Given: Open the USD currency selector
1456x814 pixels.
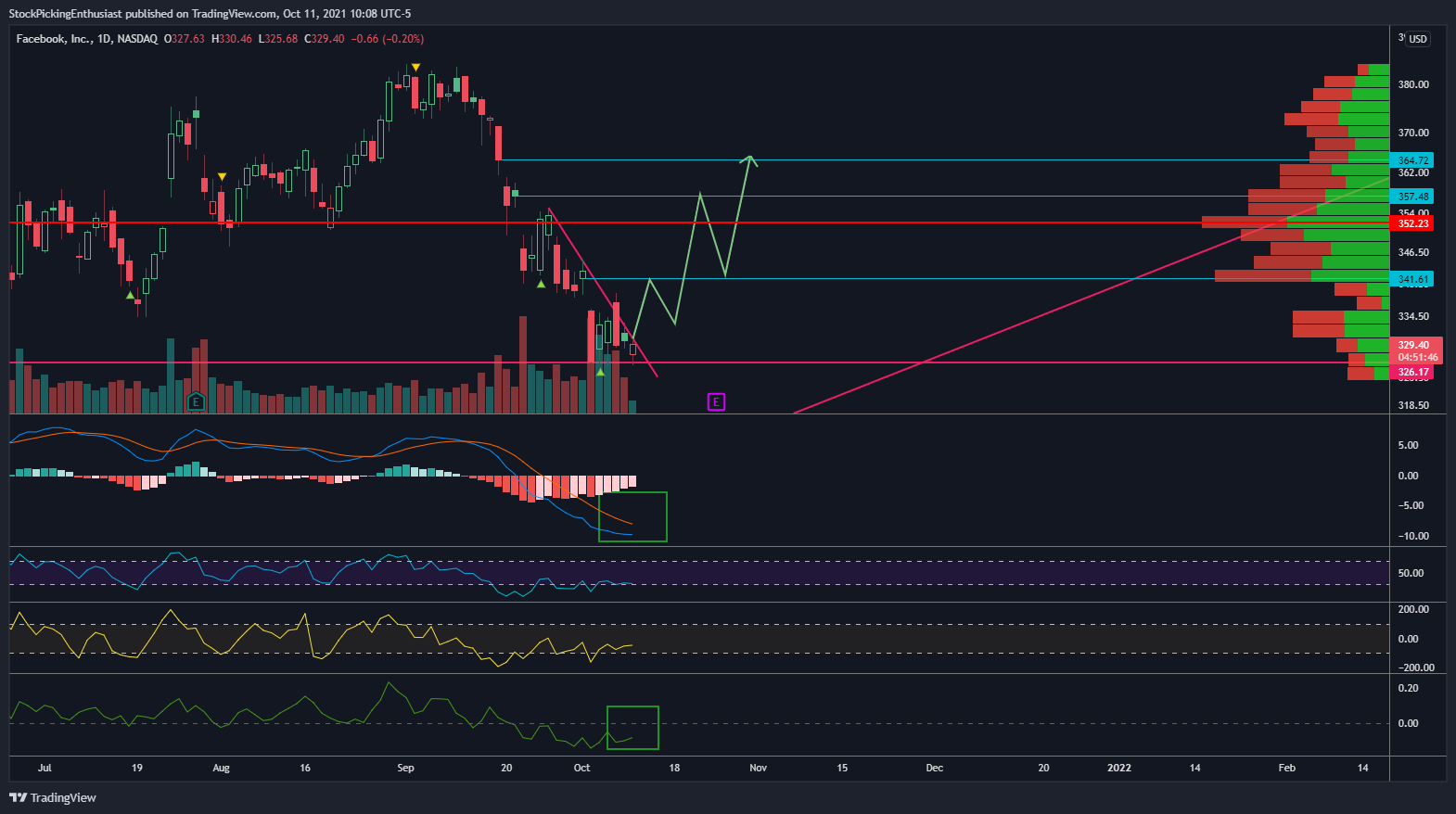Looking at the screenshot, I should 1418,39.
